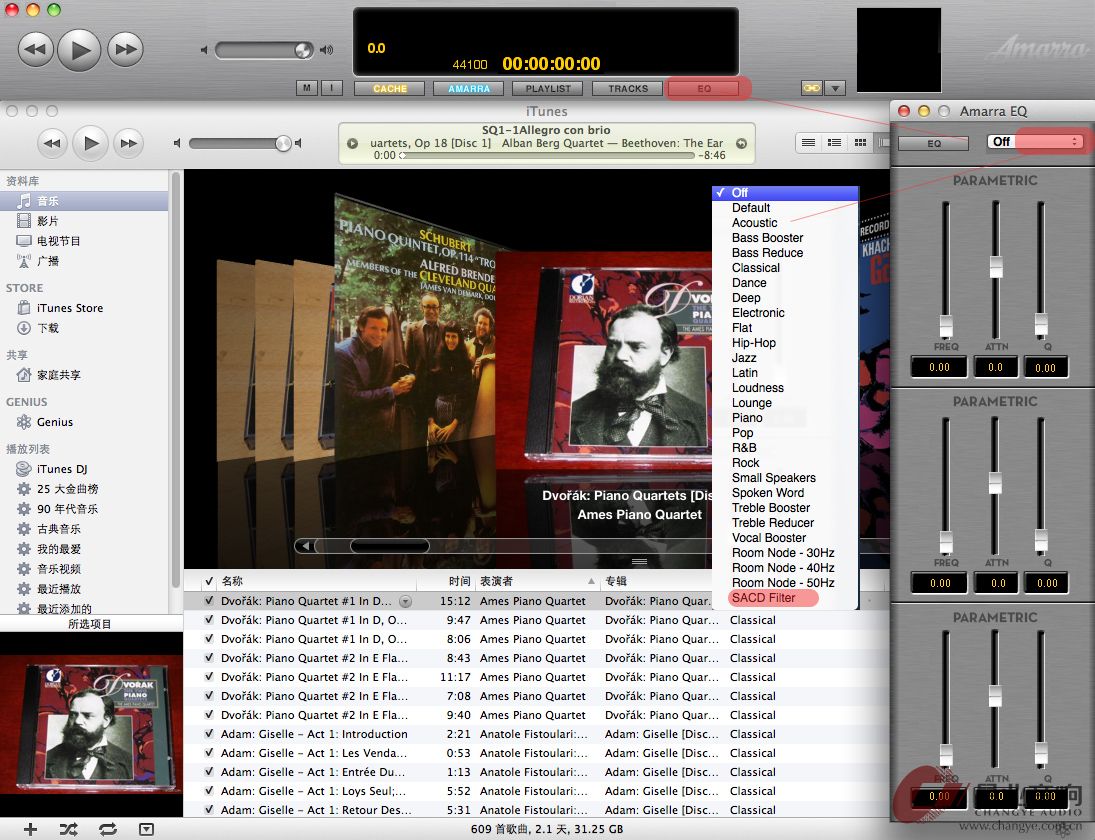Choose Default preset from EQ menu
Viewport: 1095px width, 840px height.
785,208
